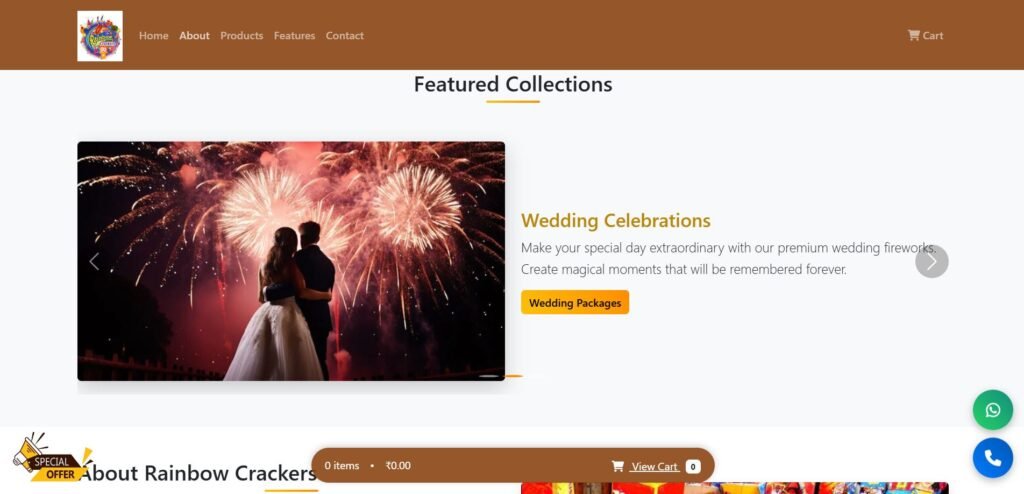Go to Contact section

(344, 35)
